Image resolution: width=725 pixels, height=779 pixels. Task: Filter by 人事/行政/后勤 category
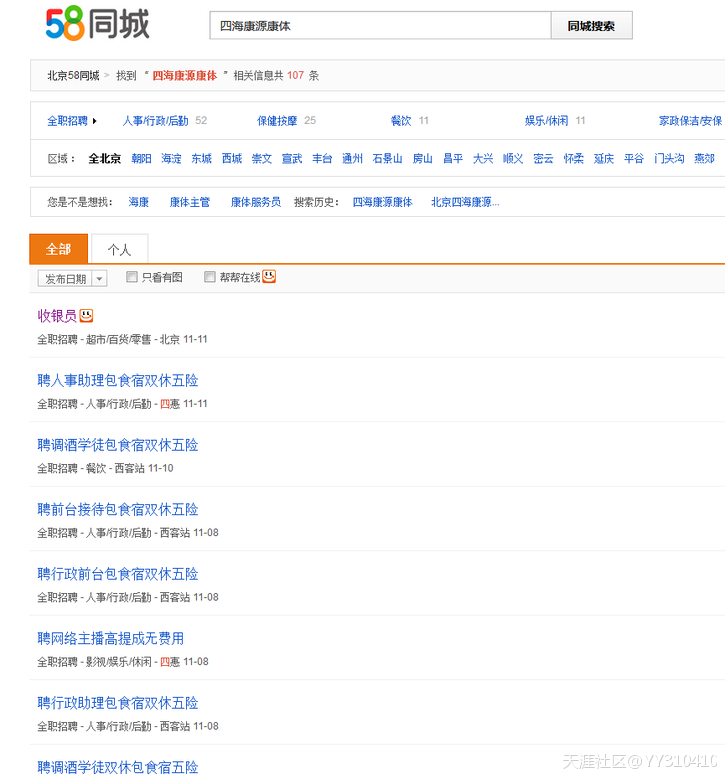pyautogui.click(x=156, y=121)
